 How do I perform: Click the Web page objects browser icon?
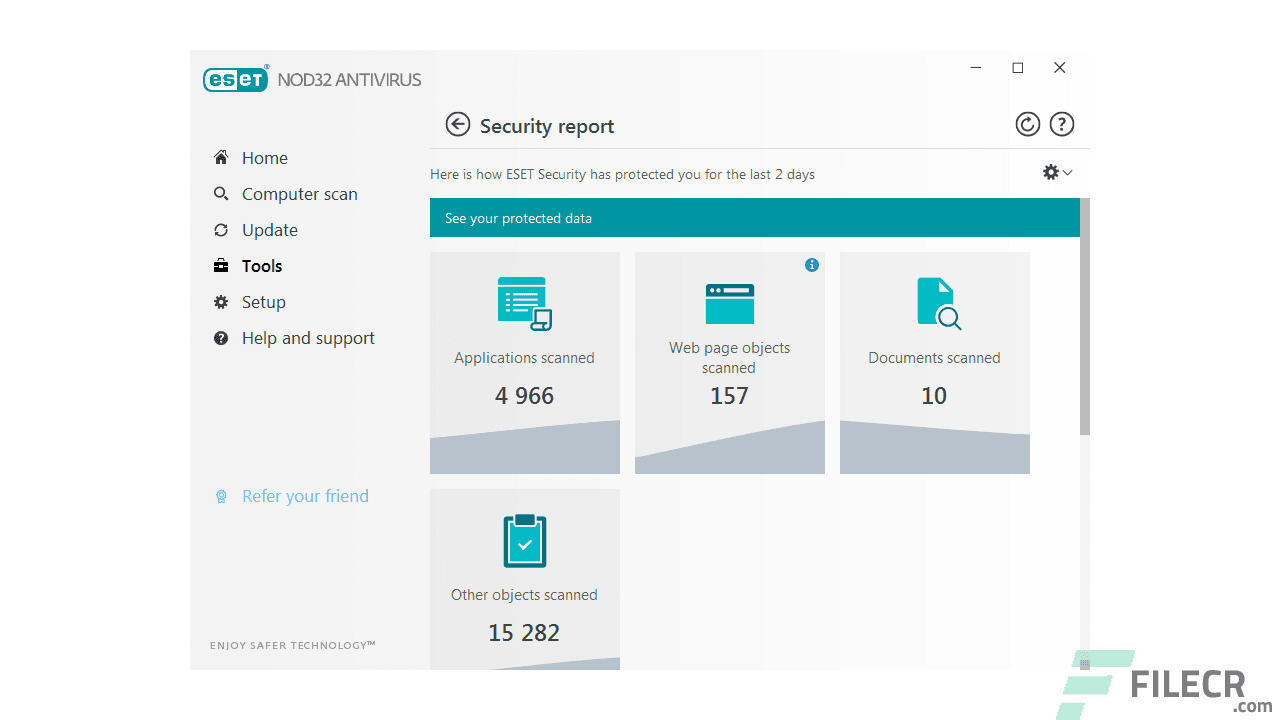point(729,303)
